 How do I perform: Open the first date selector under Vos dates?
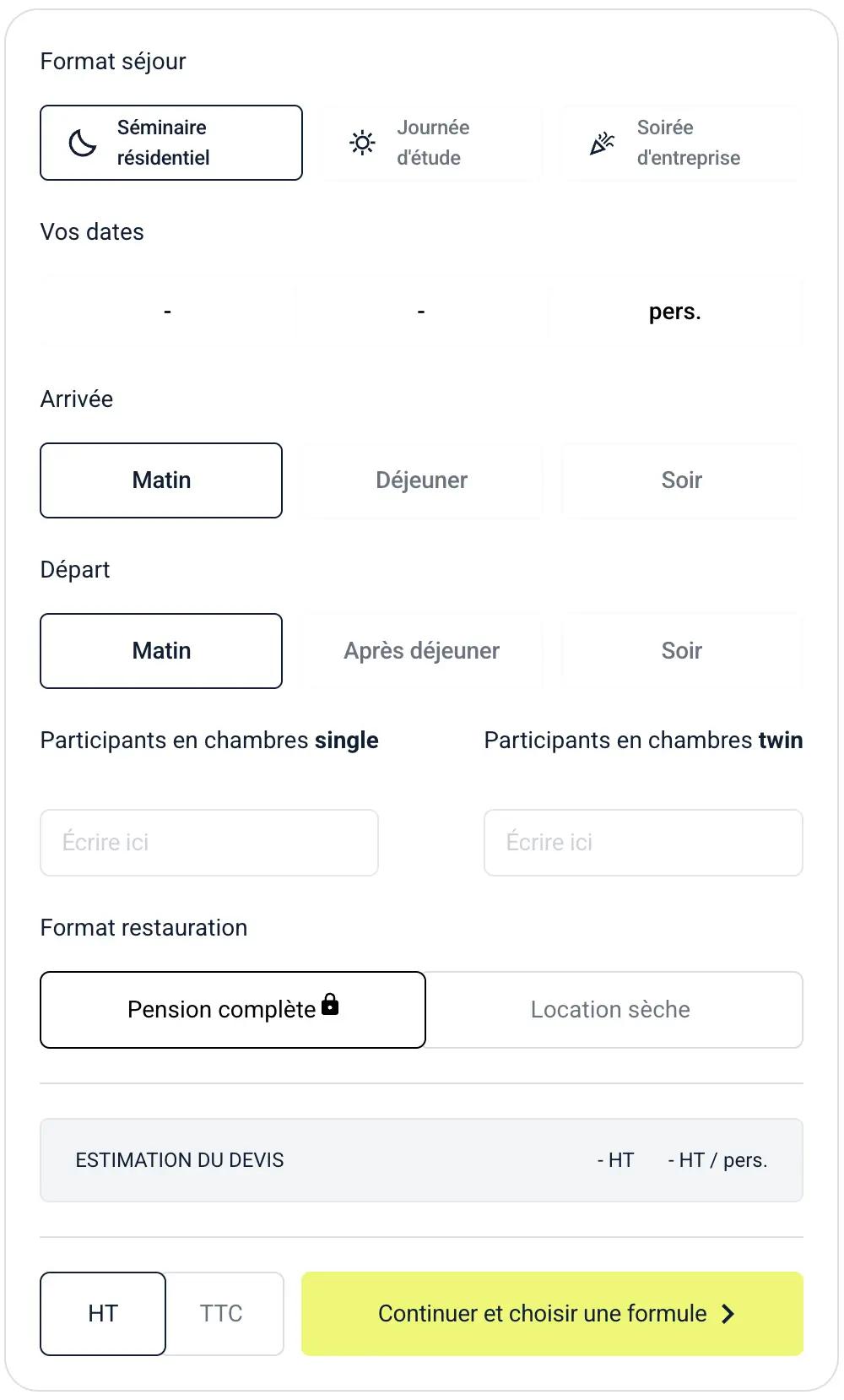(168, 311)
